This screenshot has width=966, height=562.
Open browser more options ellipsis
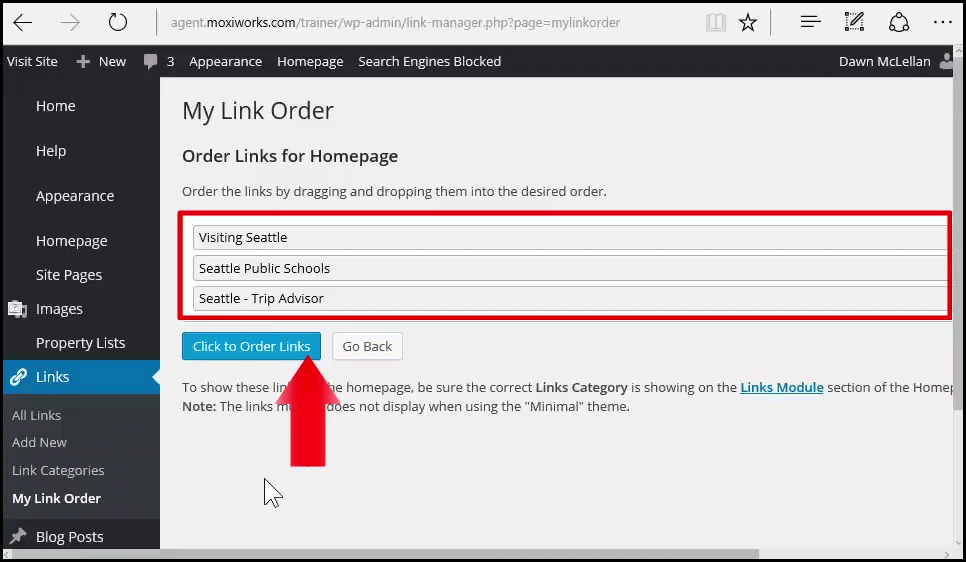tap(941, 22)
